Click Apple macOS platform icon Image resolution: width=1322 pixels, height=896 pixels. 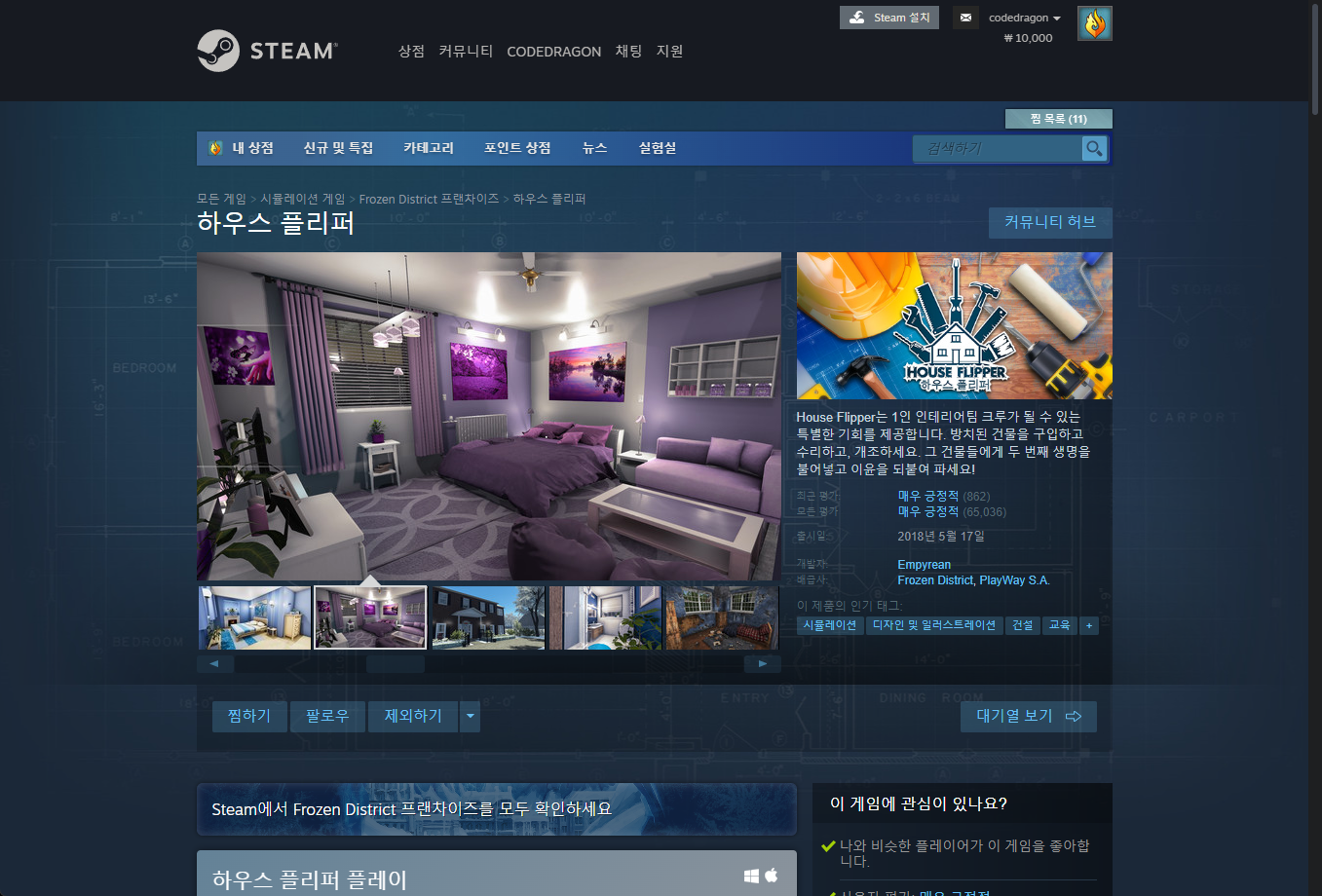coord(772,875)
